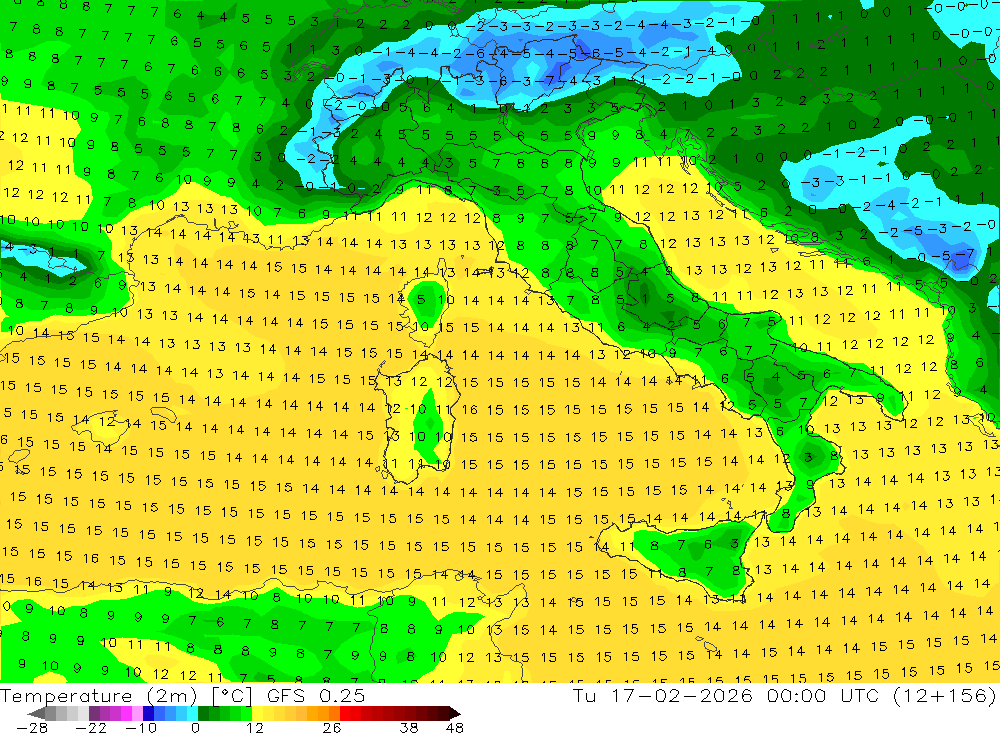Click the dark blue segment of the legend color bar
1000x733 pixels.
148,713
